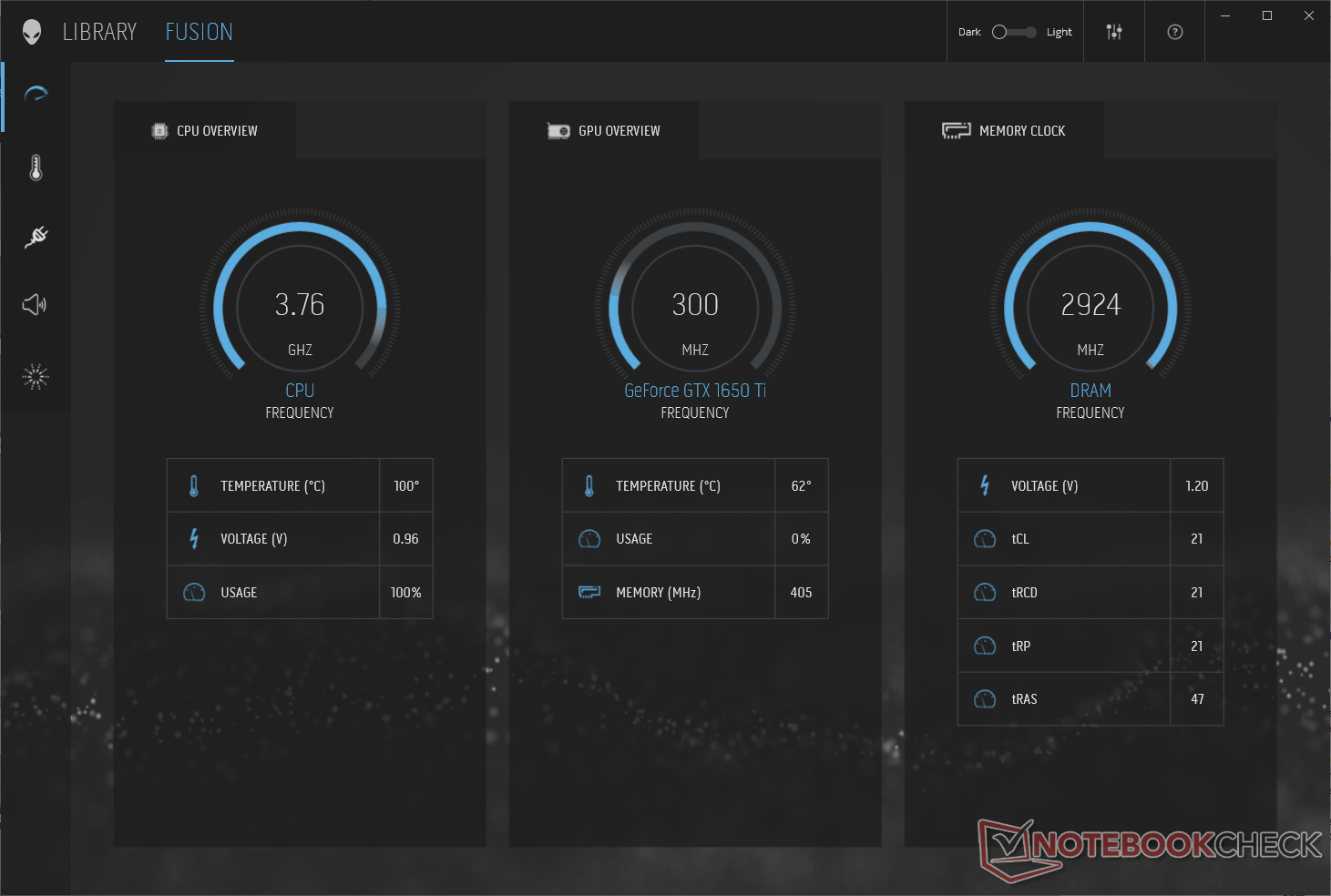The height and width of the screenshot is (896, 1331).
Task: Click the tRCD gauge icon
Action: (985, 593)
